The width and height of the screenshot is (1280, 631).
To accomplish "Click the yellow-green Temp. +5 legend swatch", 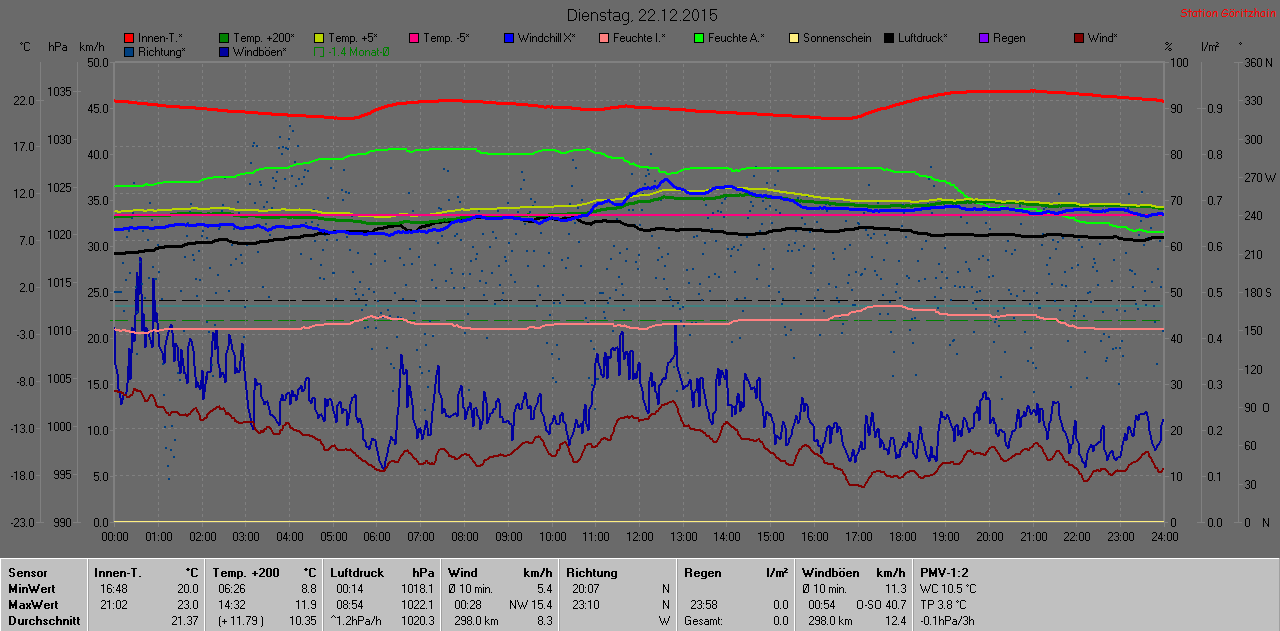I will 319,38.
